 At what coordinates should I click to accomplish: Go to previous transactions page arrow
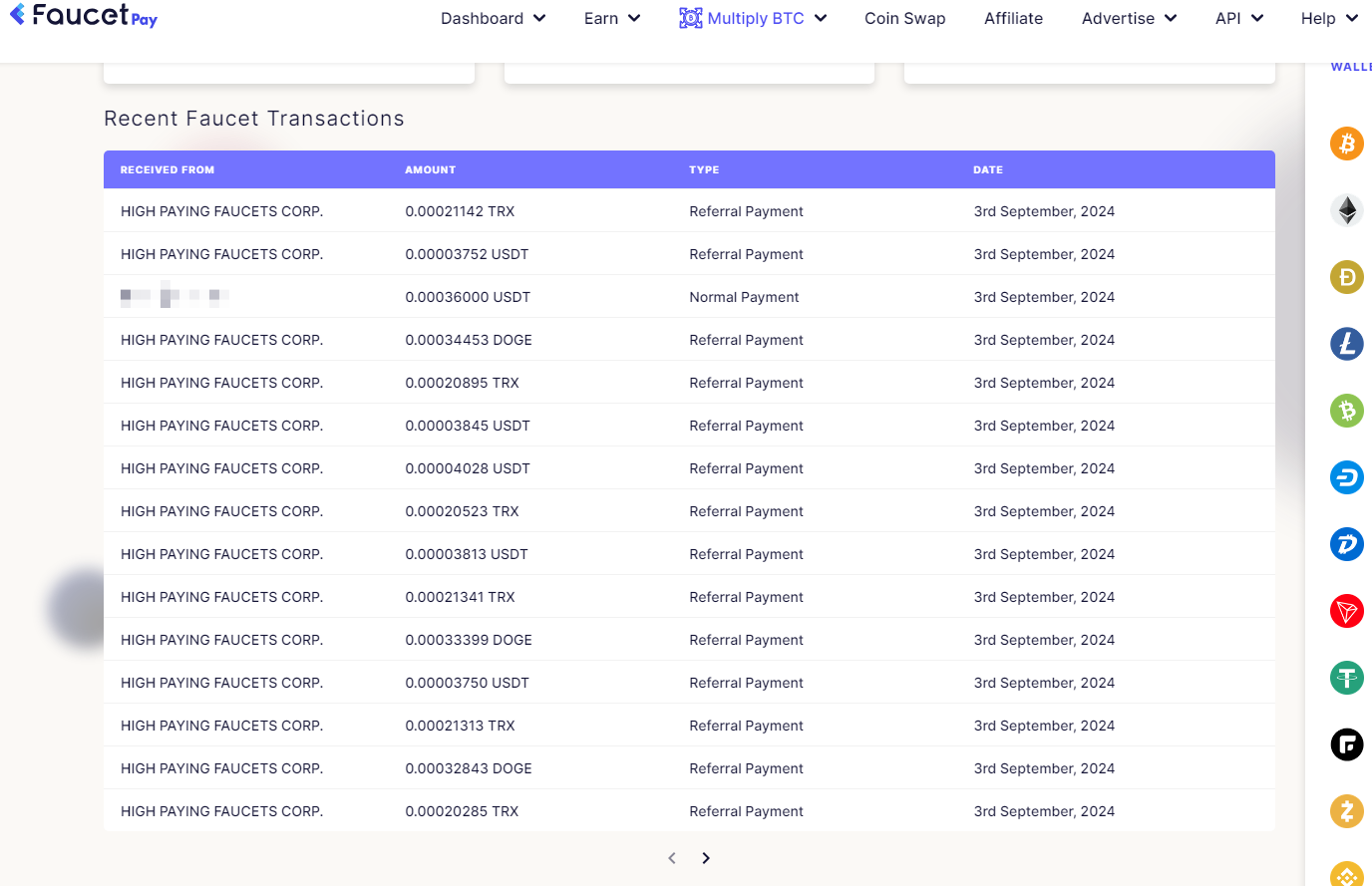coord(672,858)
